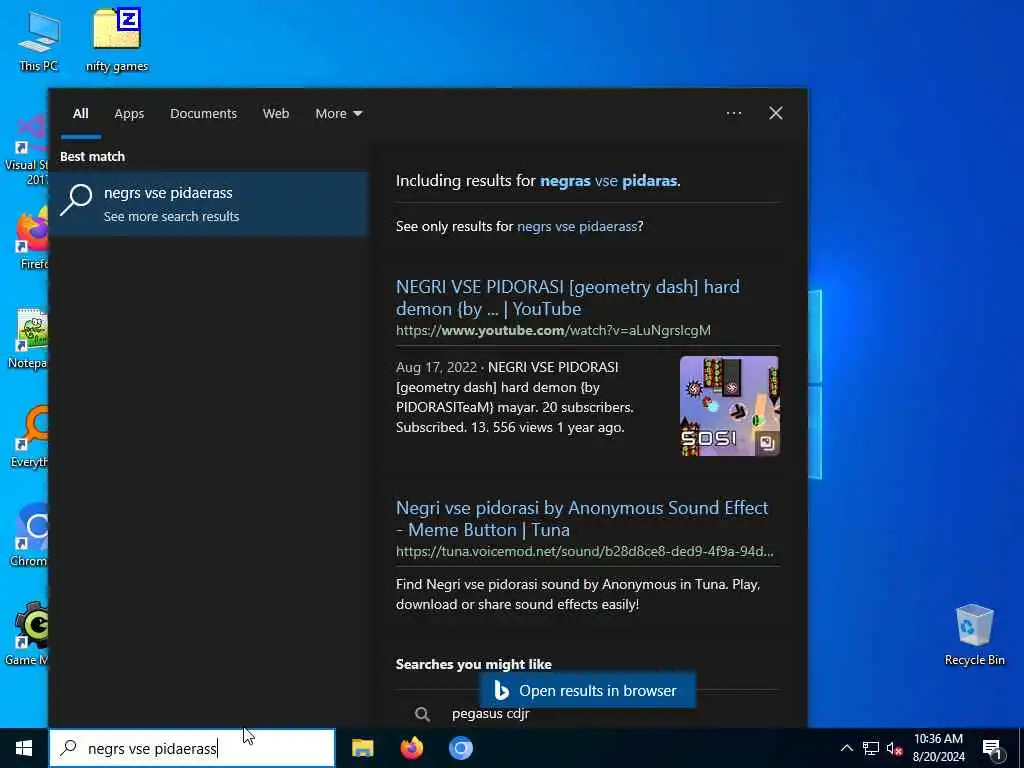Select the Firefox desktop shortcut
1024x768 pixels.
tap(31, 239)
